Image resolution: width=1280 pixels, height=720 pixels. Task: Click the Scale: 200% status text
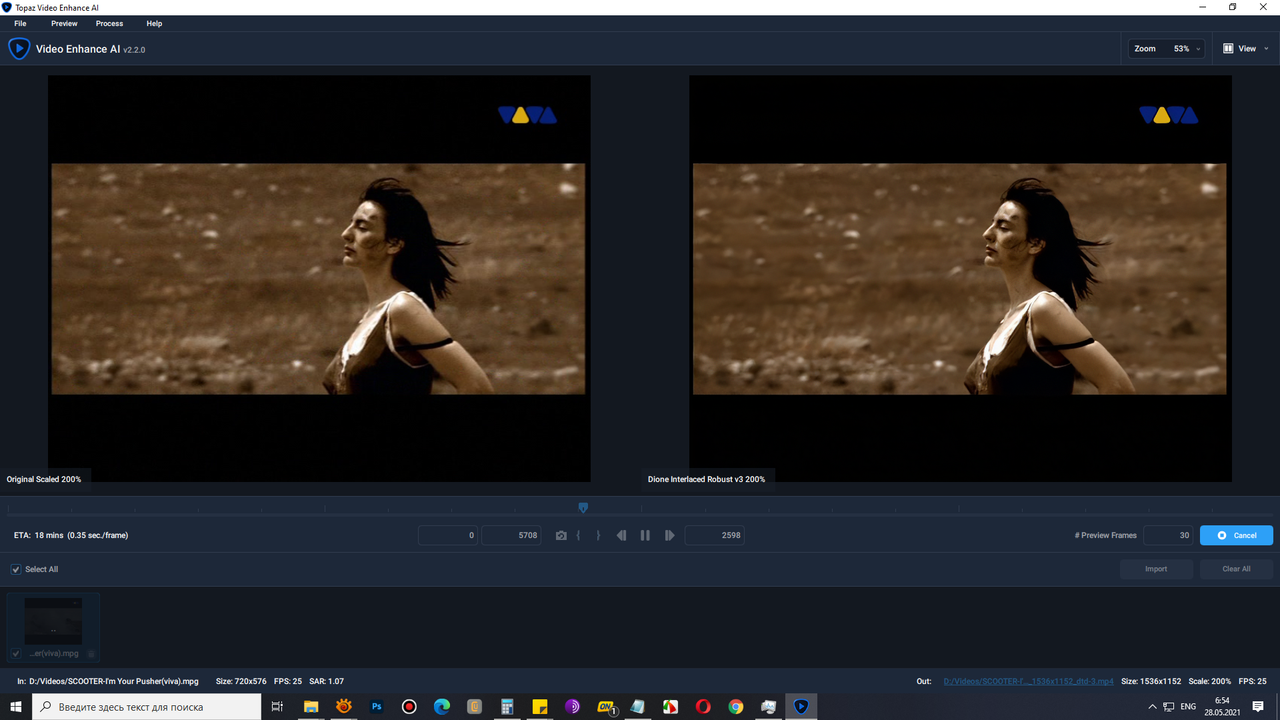1210,681
